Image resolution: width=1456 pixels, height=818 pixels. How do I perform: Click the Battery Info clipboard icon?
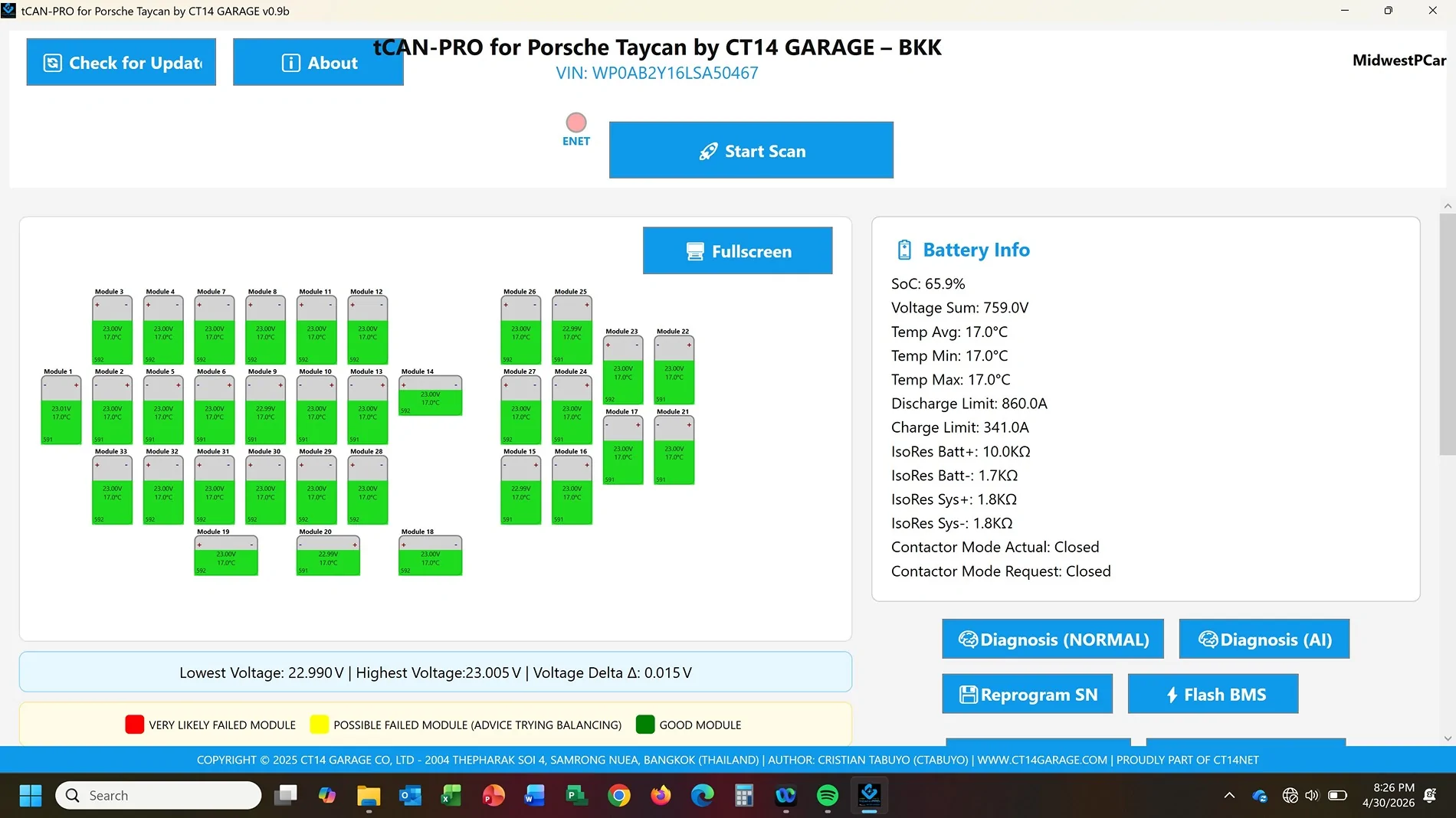(904, 250)
